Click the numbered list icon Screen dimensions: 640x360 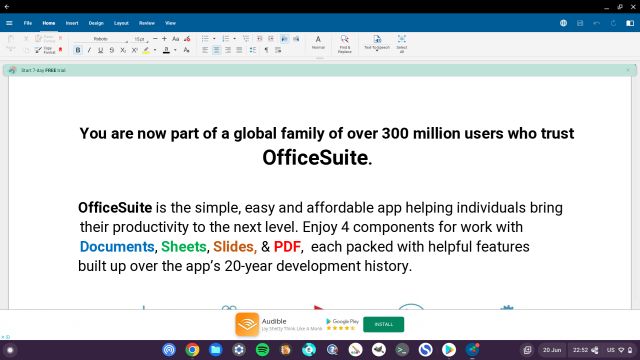click(x=225, y=39)
